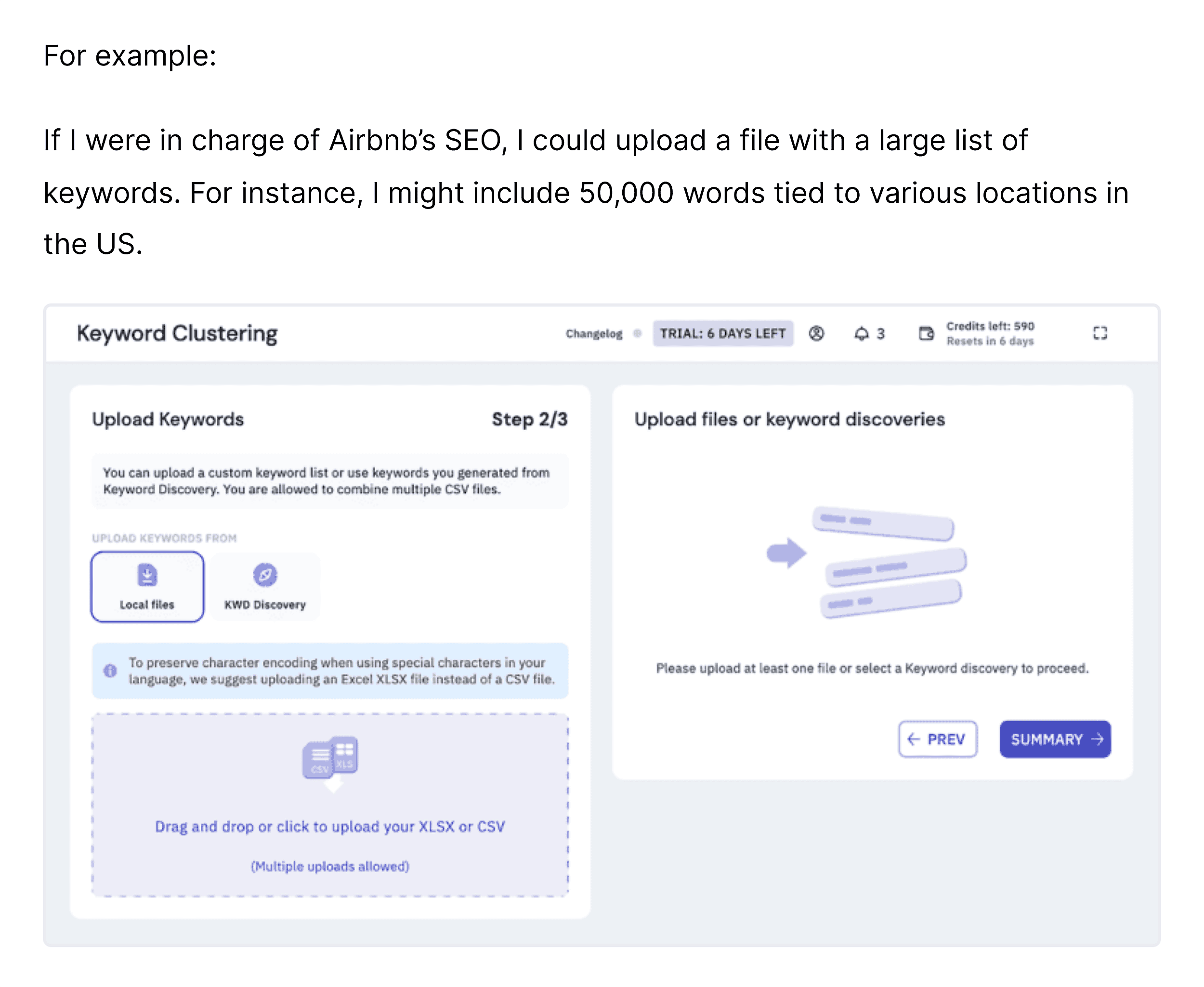Go back using the PREV button
The width and height of the screenshot is (1204, 987).
pyautogui.click(x=937, y=739)
